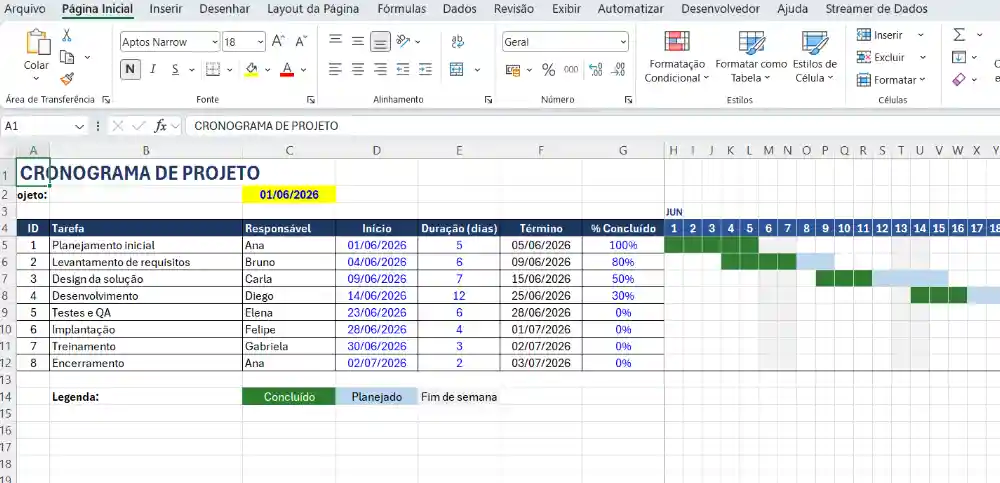
Task: Click the formula bar text field
Action: tap(593, 126)
